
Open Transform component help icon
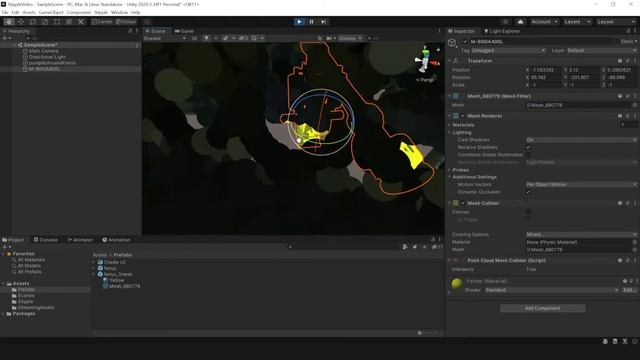point(620,61)
